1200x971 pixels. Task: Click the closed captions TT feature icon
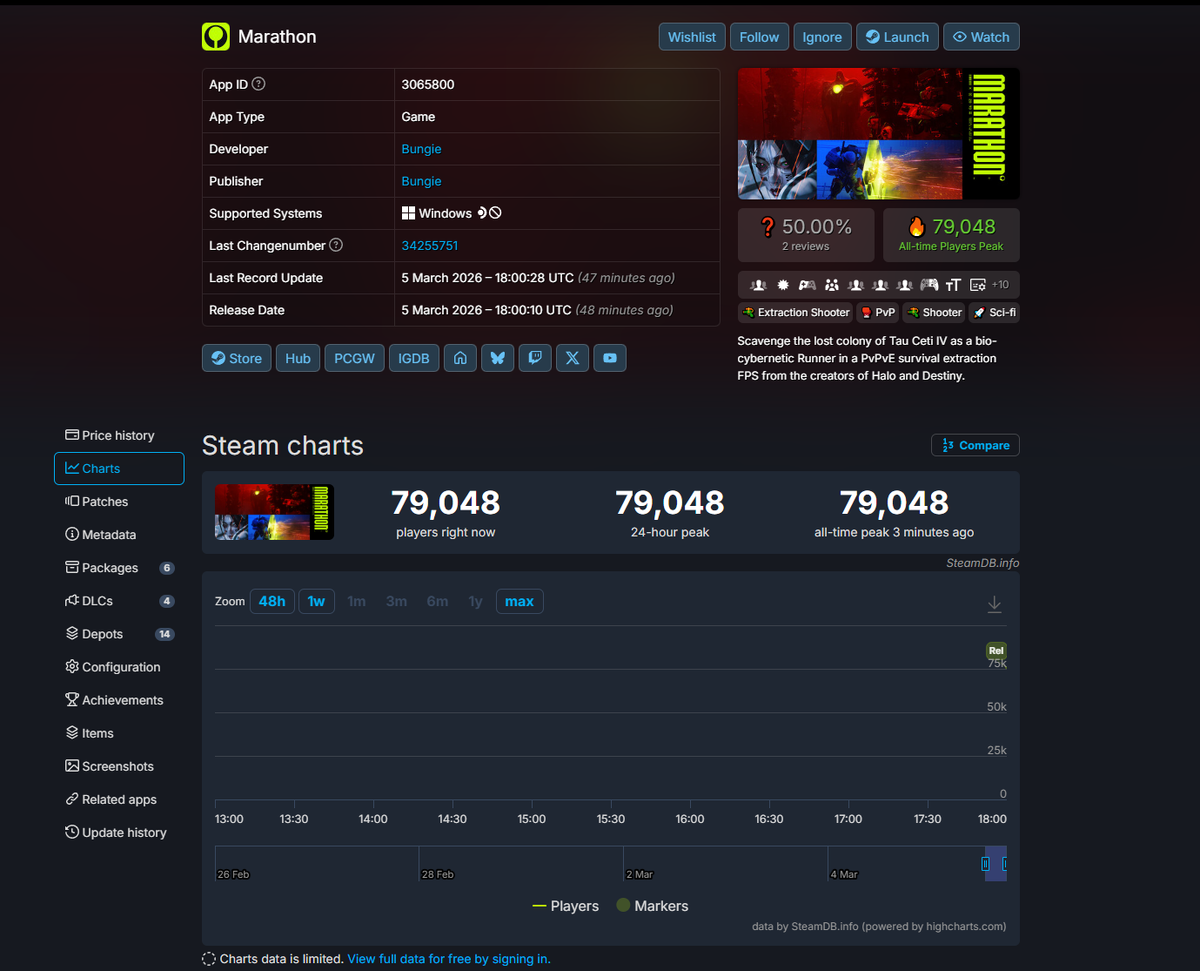point(953,285)
